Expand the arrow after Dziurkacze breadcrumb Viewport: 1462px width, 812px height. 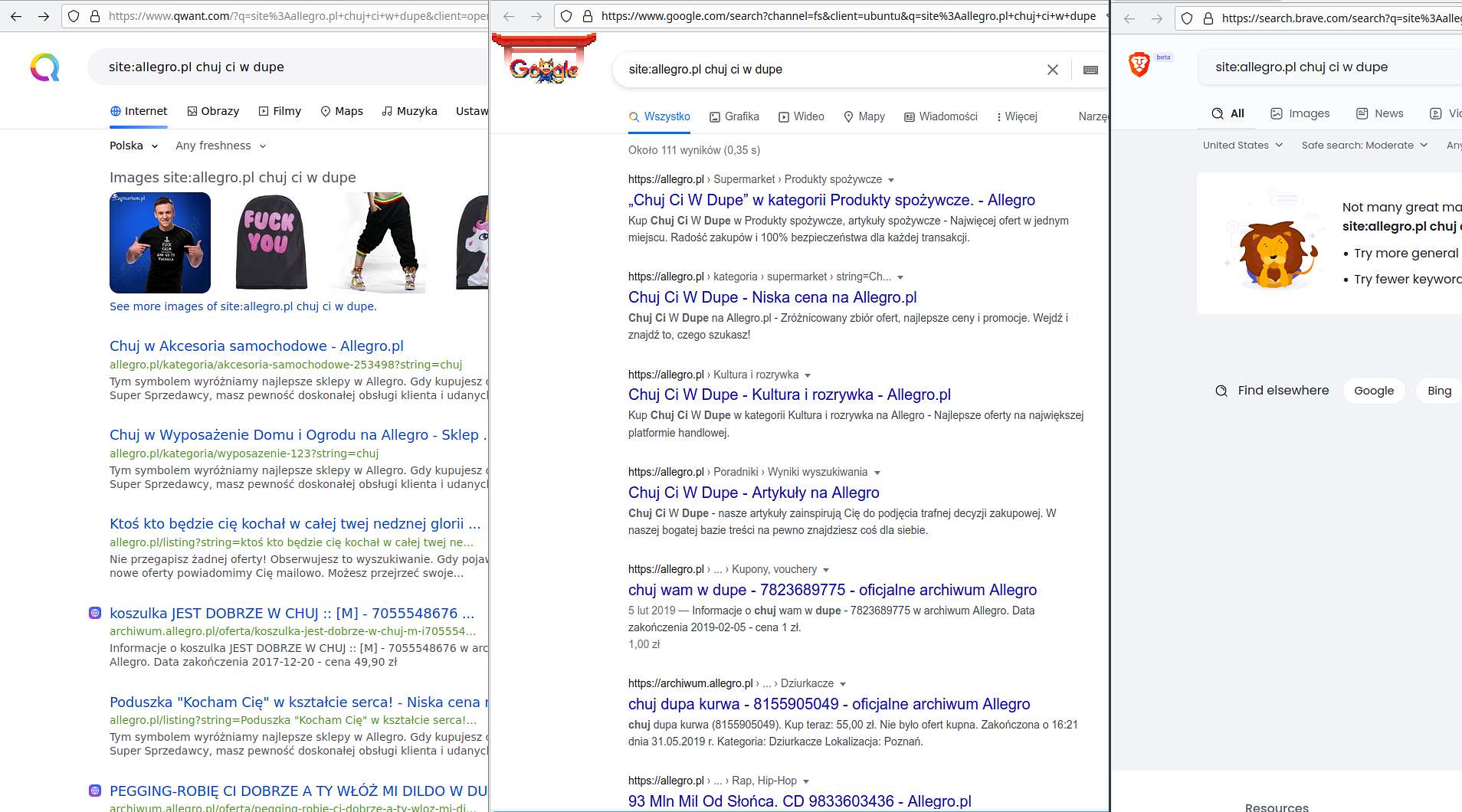tap(843, 684)
